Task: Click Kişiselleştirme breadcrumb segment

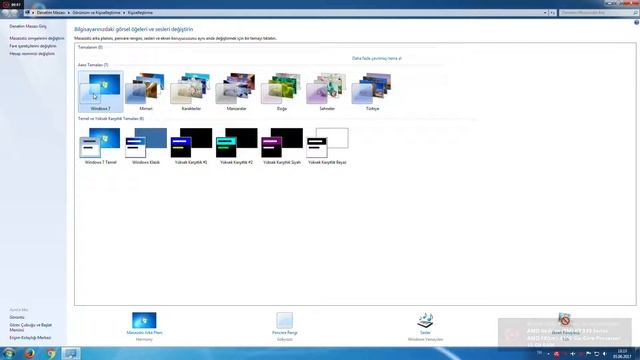Action: [140, 13]
